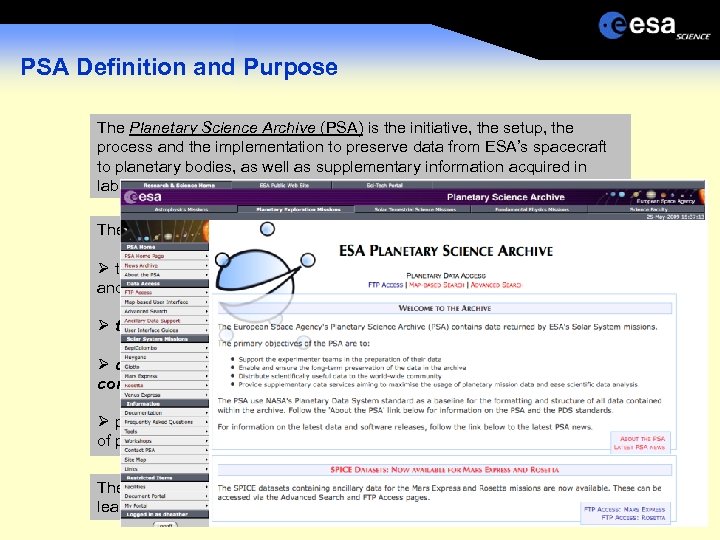720x540 pixels.
Task: Click the PSA Definition and Purpose slide title
Action: pos(179,67)
